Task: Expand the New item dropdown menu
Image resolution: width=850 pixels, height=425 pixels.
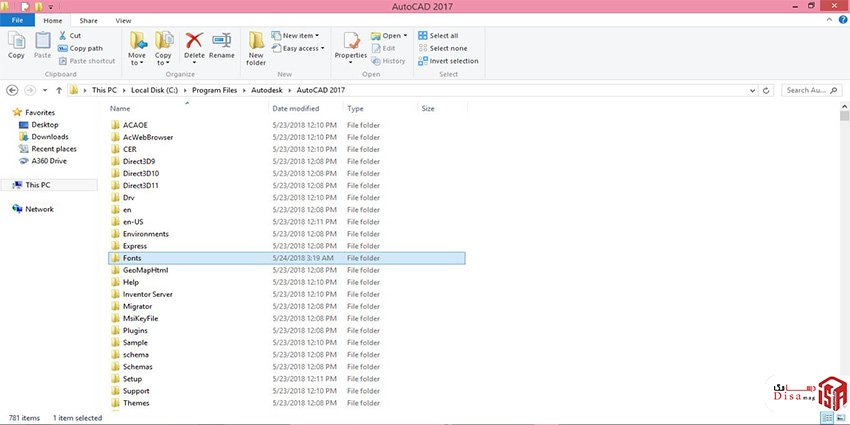Action: [303, 35]
